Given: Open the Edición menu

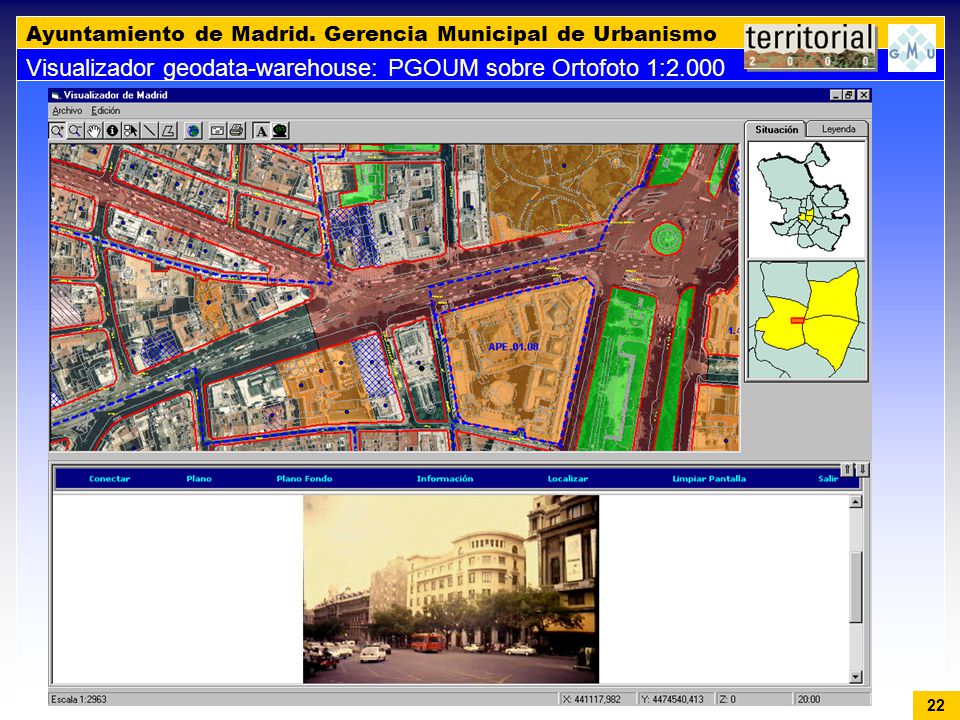Looking at the screenshot, I should (x=105, y=111).
